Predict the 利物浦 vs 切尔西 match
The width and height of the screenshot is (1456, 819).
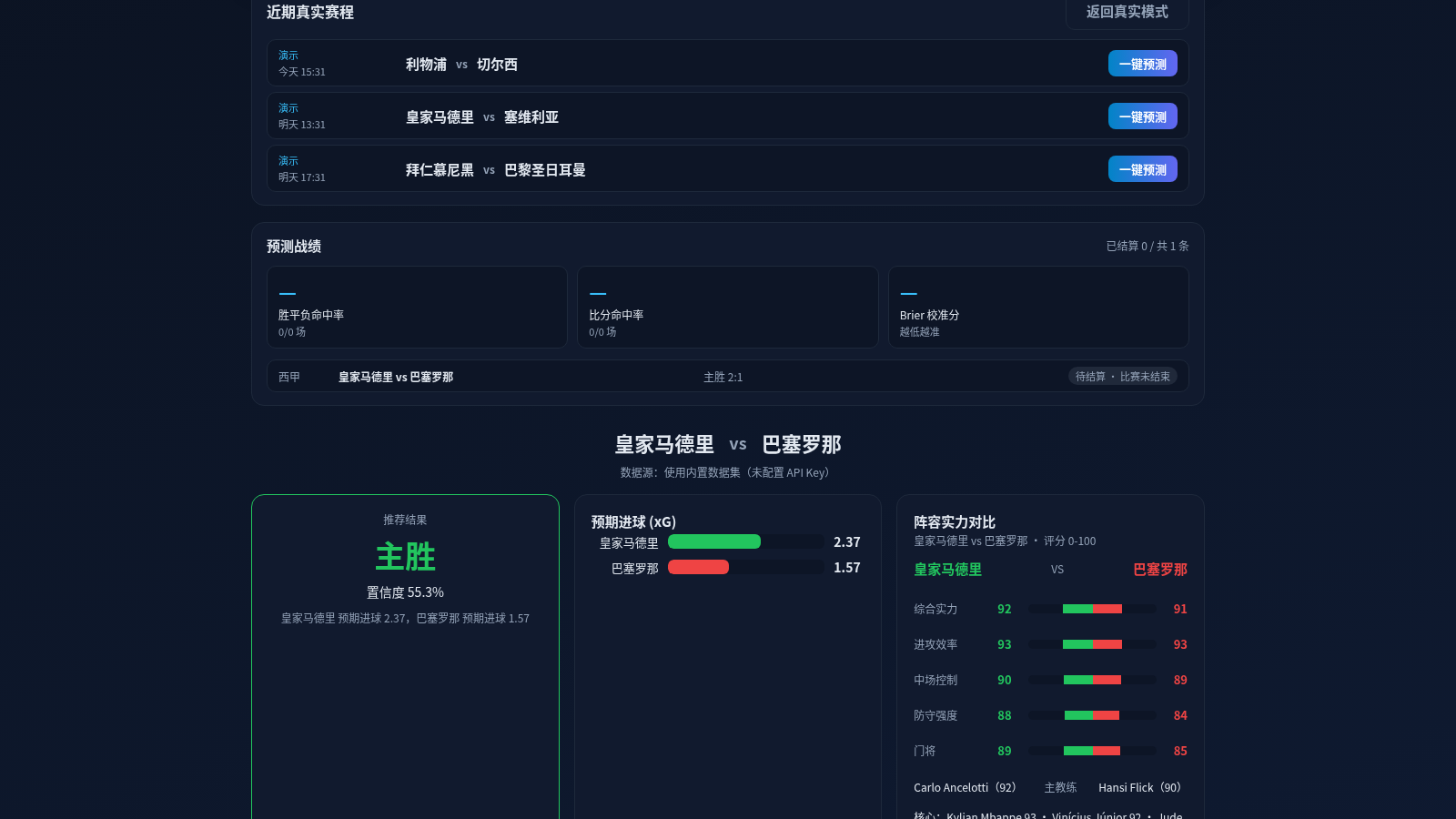coord(1142,64)
